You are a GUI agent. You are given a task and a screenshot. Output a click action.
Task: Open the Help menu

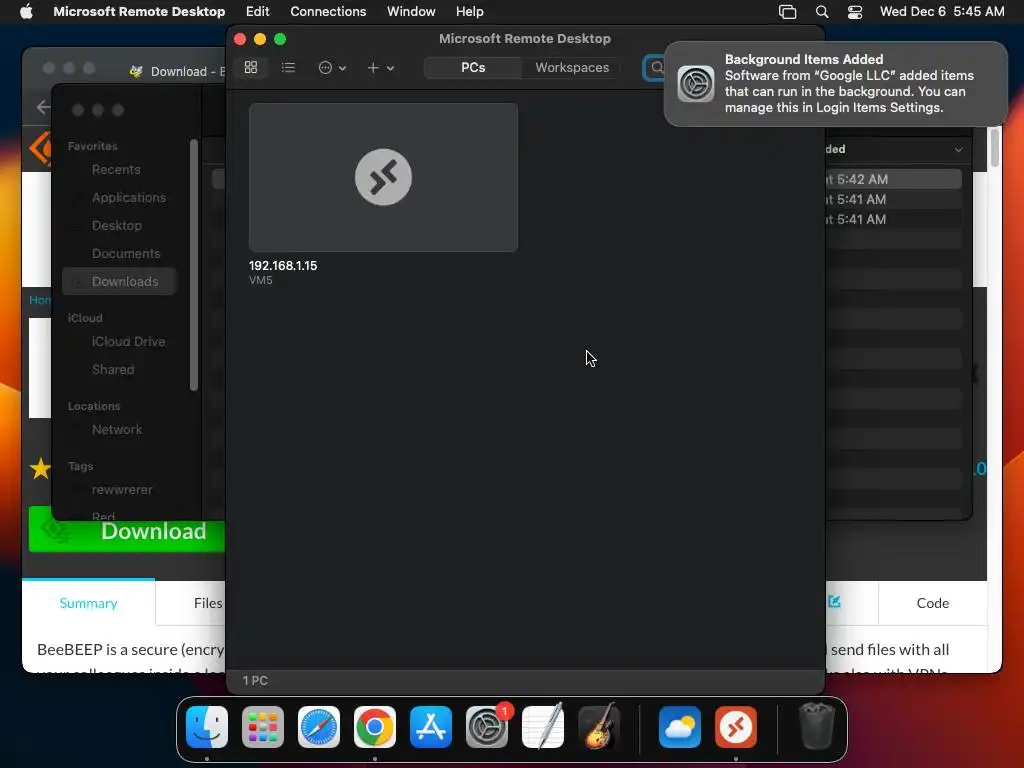(470, 11)
